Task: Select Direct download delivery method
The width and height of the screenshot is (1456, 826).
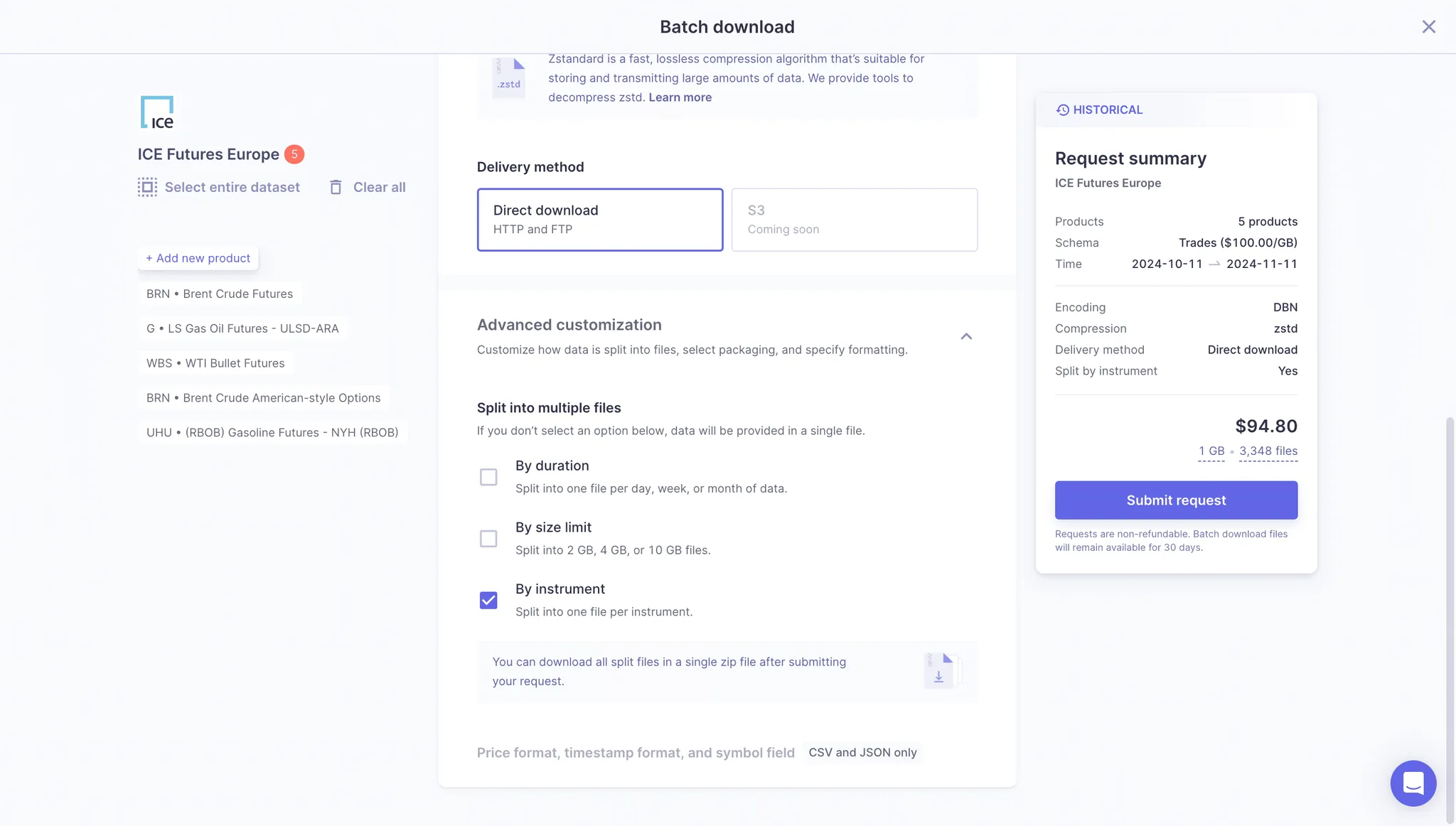Action: pyautogui.click(x=600, y=220)
